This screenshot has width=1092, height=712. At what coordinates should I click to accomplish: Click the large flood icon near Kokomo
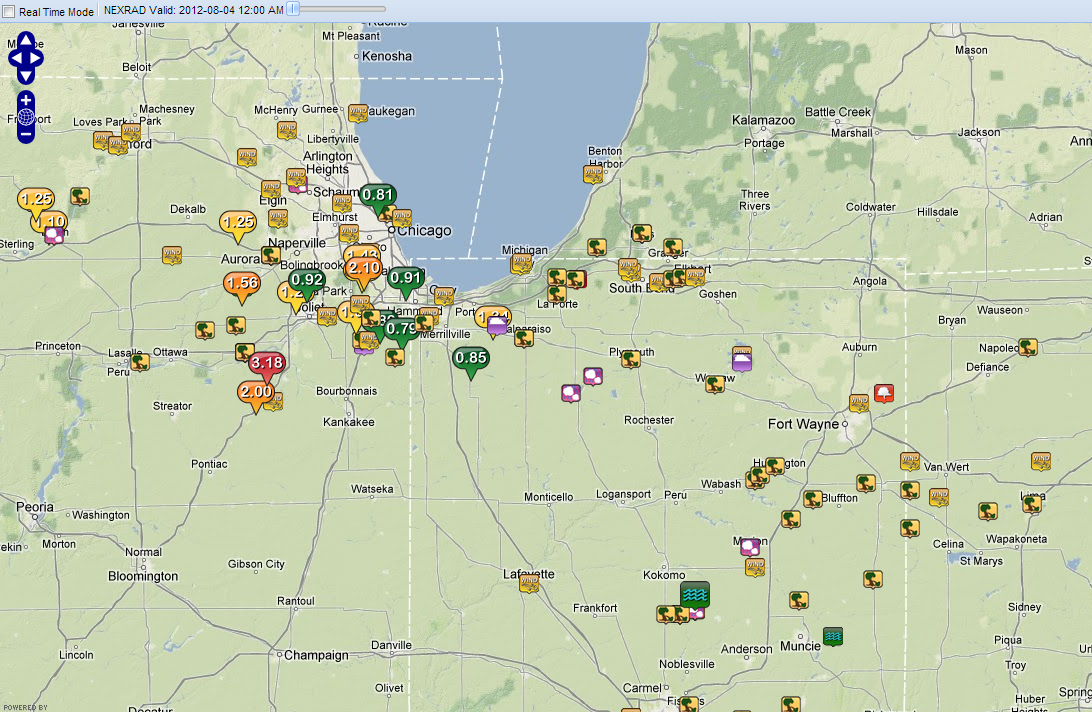pyautogui.click(x=694, y=595)
